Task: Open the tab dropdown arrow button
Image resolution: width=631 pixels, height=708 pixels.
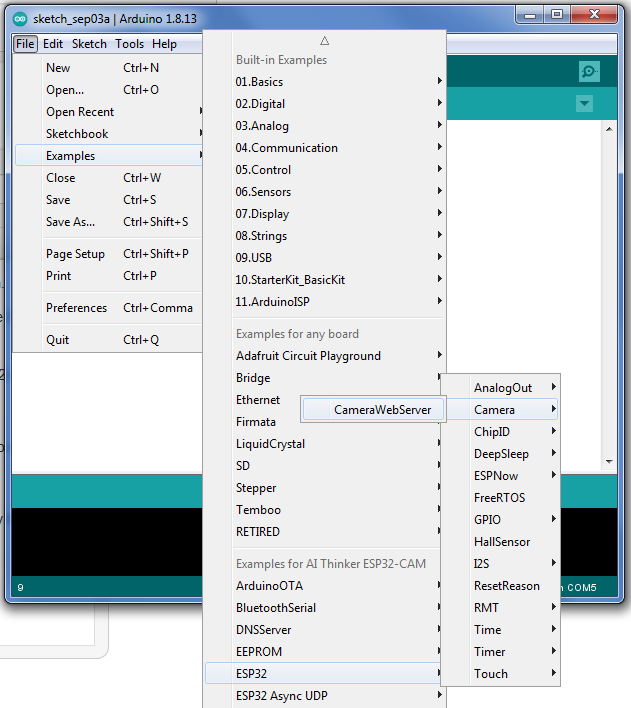Action: pos(584,103)
